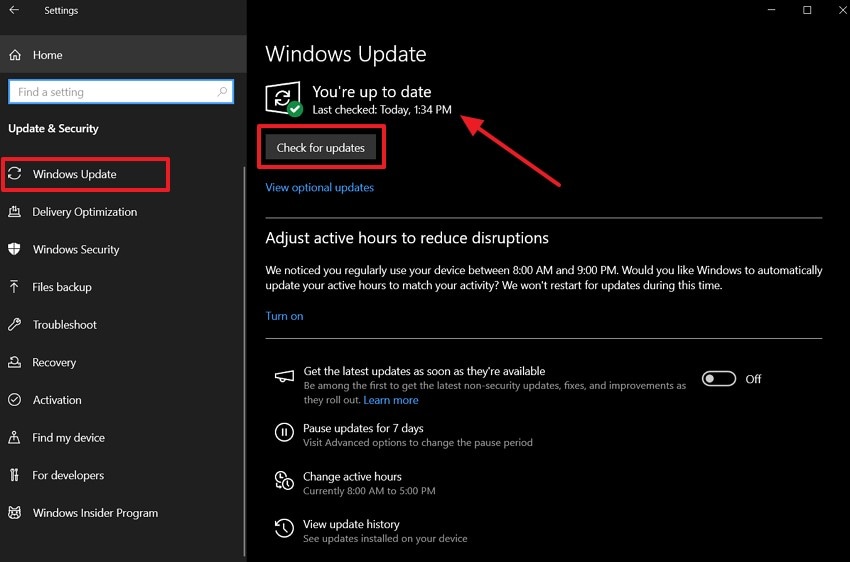Minimize the Settings window
Viewport: 850px width, 562px height.
[x=771, y=10]
